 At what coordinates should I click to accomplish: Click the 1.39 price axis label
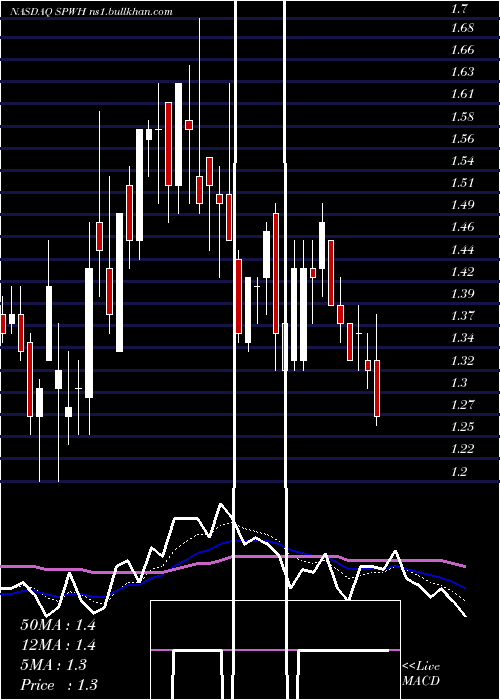462,294
